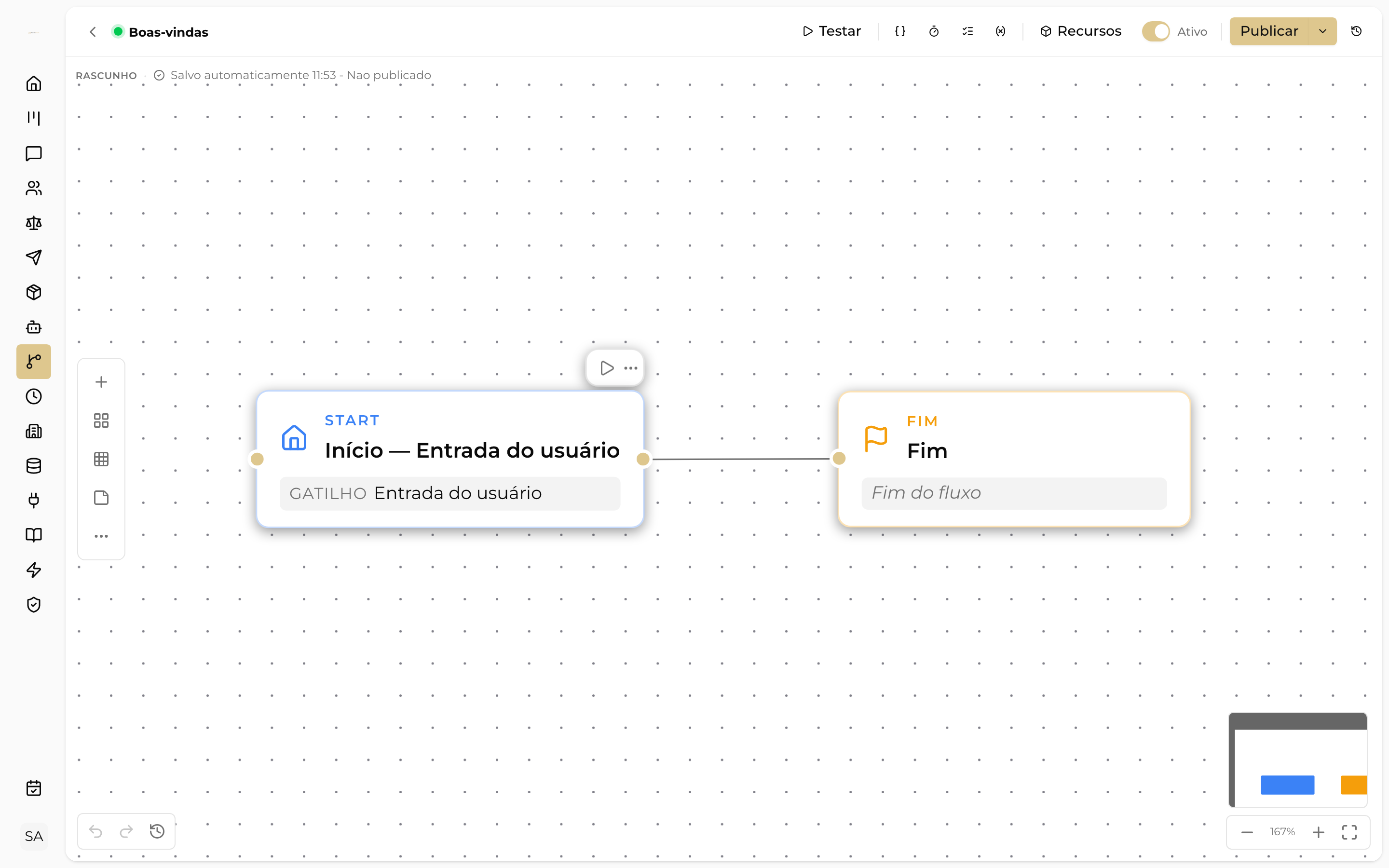Open the database icon in the sidebar

pos(34,466)
